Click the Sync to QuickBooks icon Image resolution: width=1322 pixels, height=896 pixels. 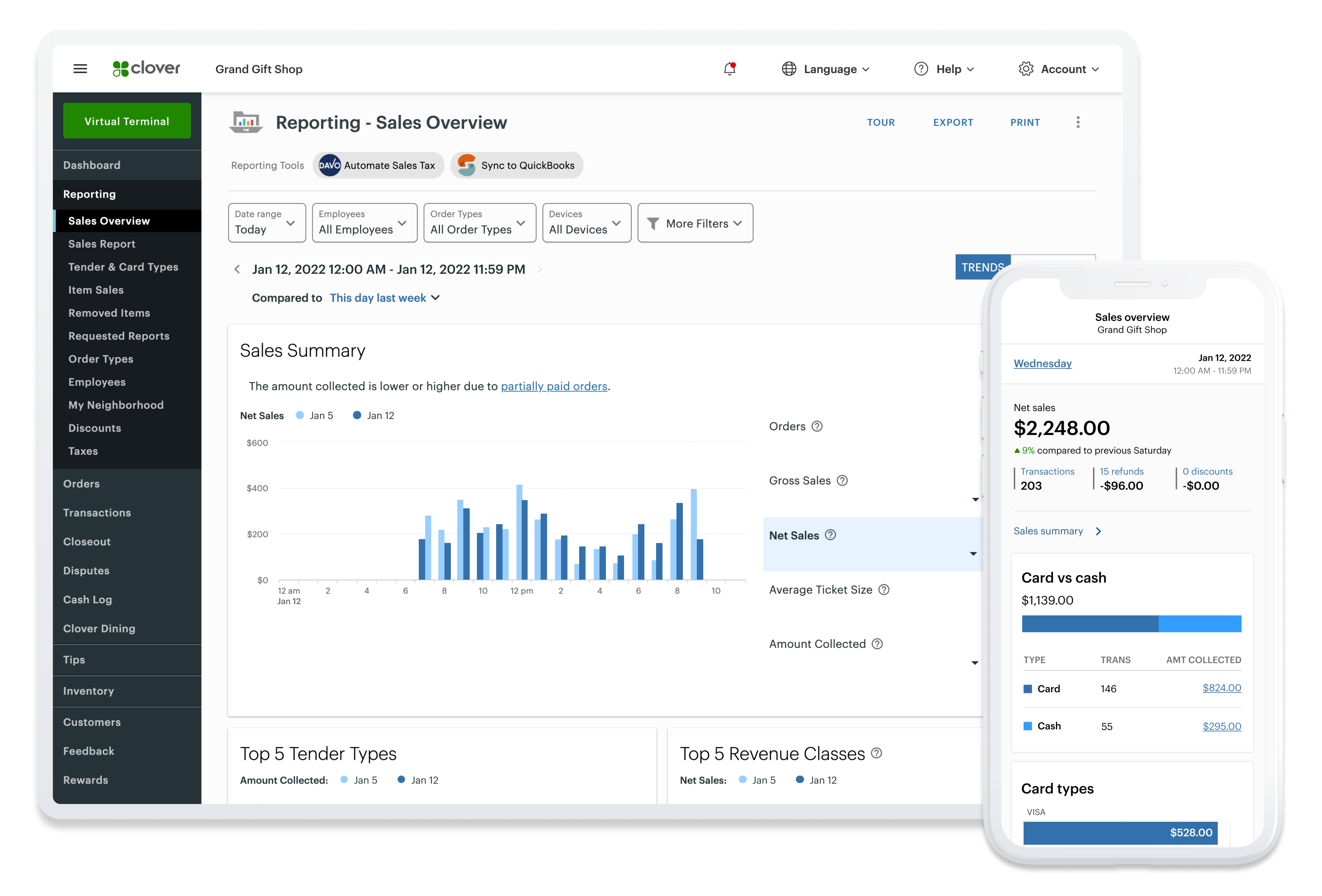(466, 166)
